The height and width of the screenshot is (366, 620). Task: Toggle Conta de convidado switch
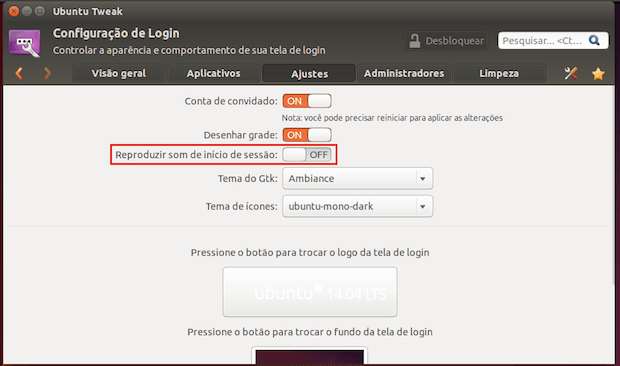tap(307, 101)
